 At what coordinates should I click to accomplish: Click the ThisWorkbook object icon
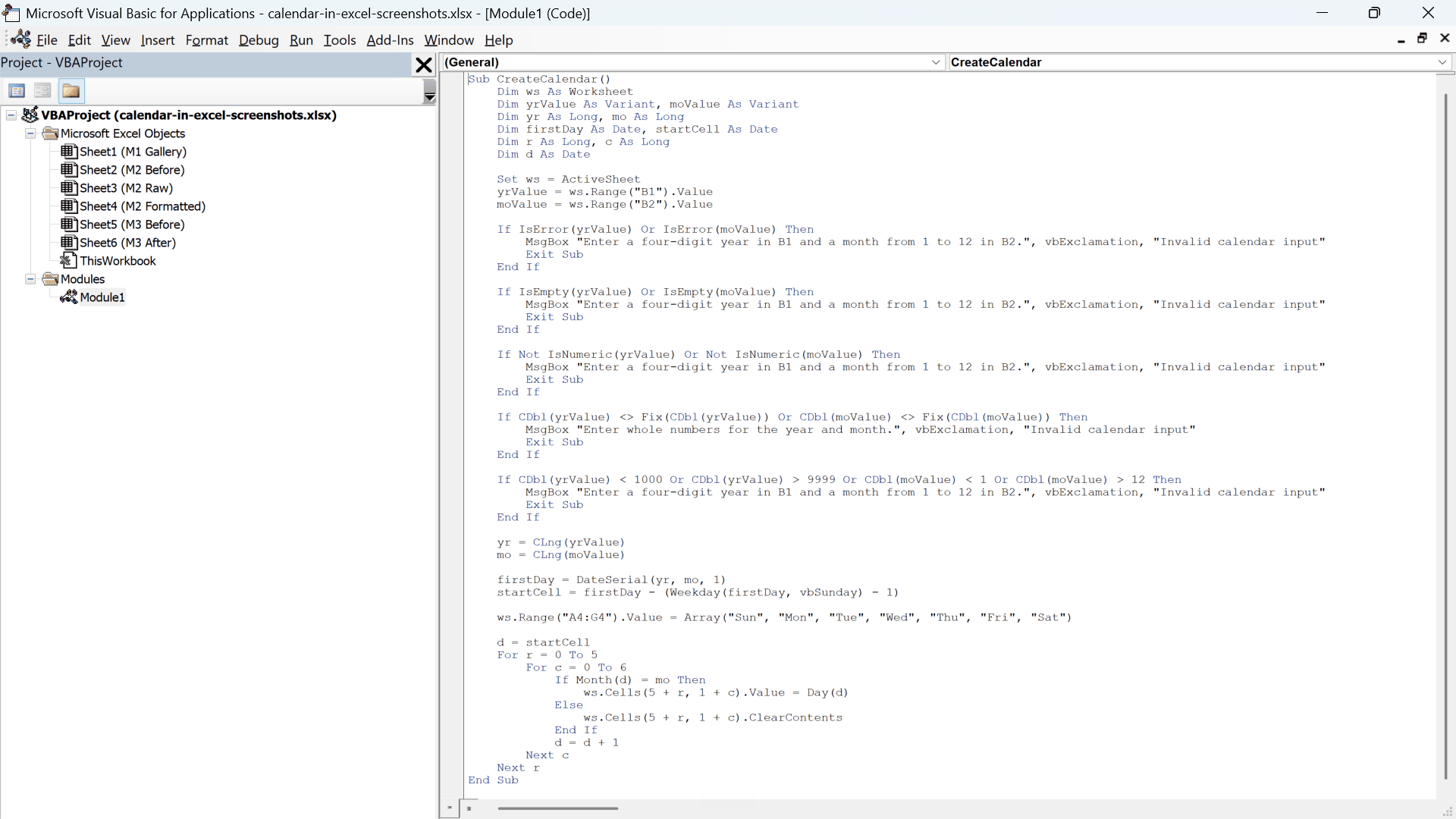click(x=69, y=260)
